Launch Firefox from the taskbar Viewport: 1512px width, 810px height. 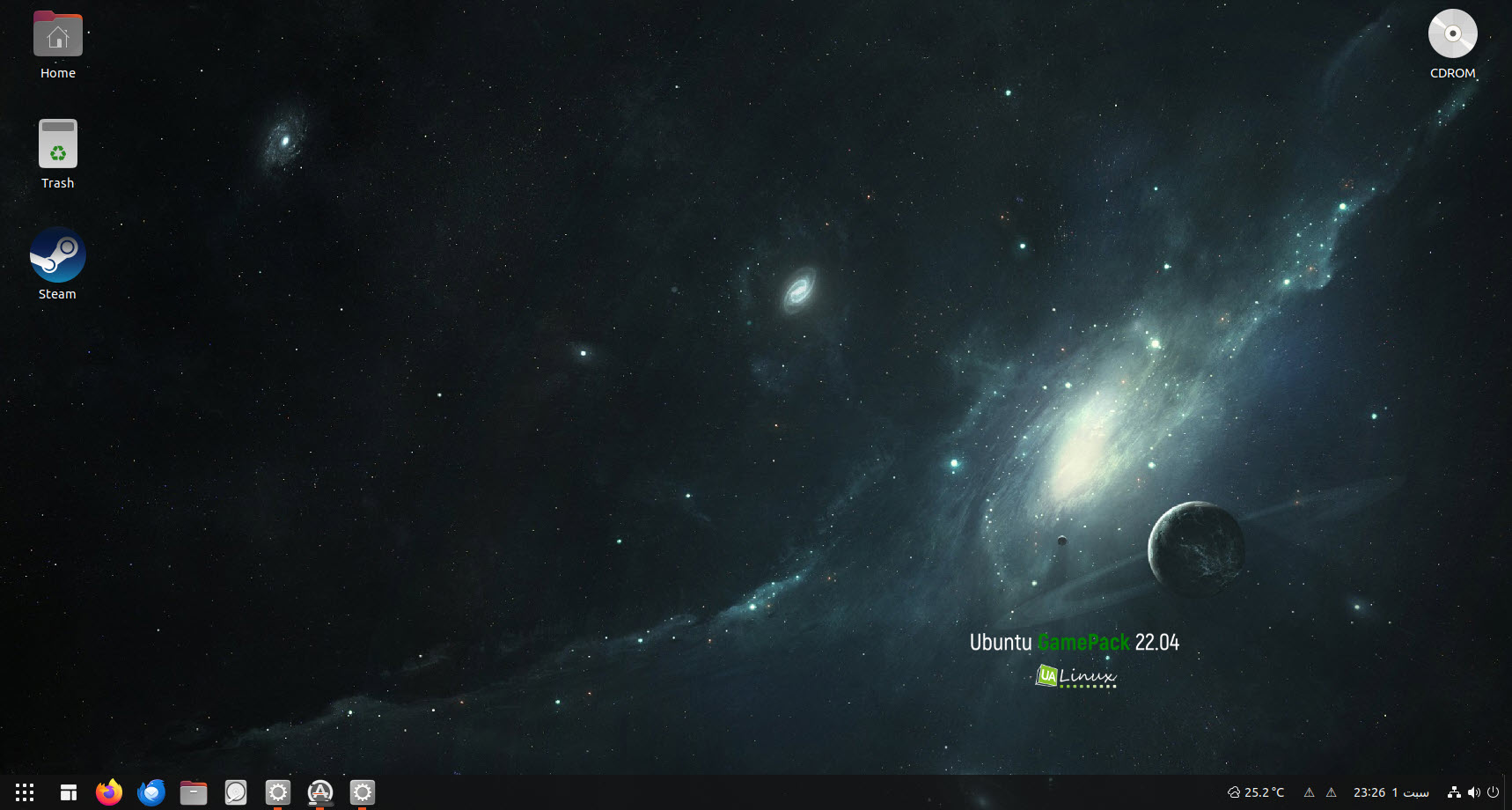point(109,792)
